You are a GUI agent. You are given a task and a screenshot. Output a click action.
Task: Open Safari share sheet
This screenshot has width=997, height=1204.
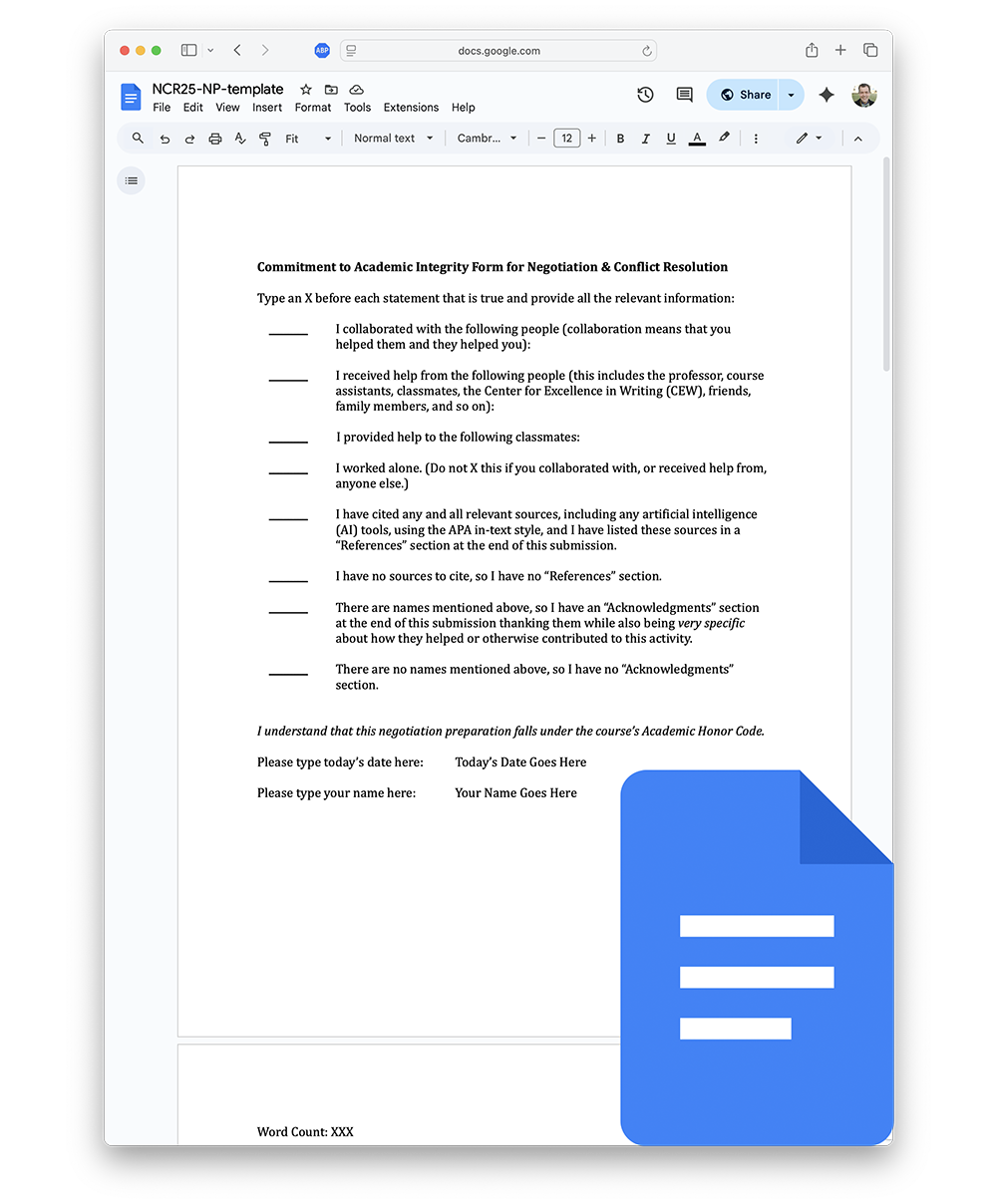point(812,50)
